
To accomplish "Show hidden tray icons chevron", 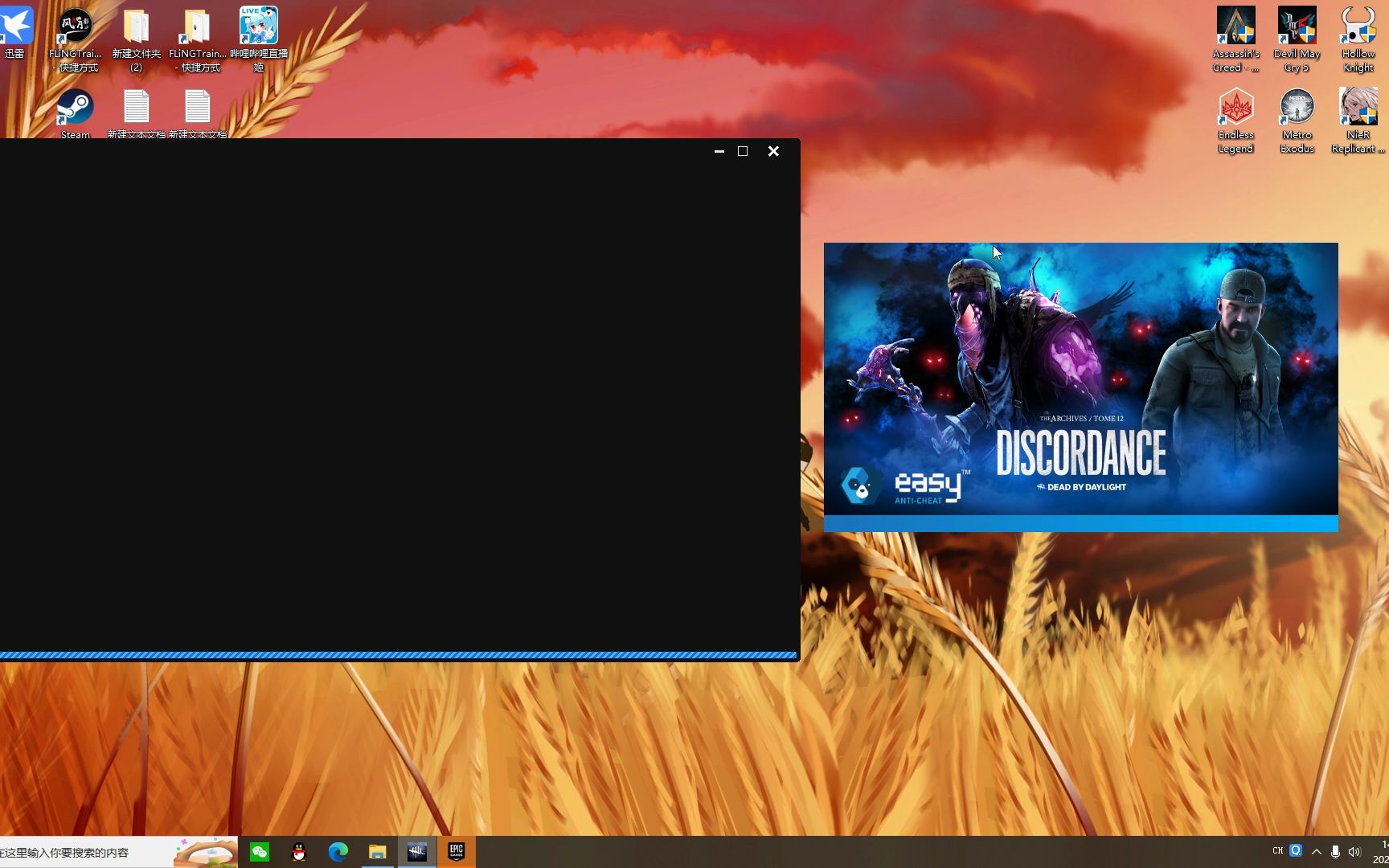I will [x=1316, y=852].
